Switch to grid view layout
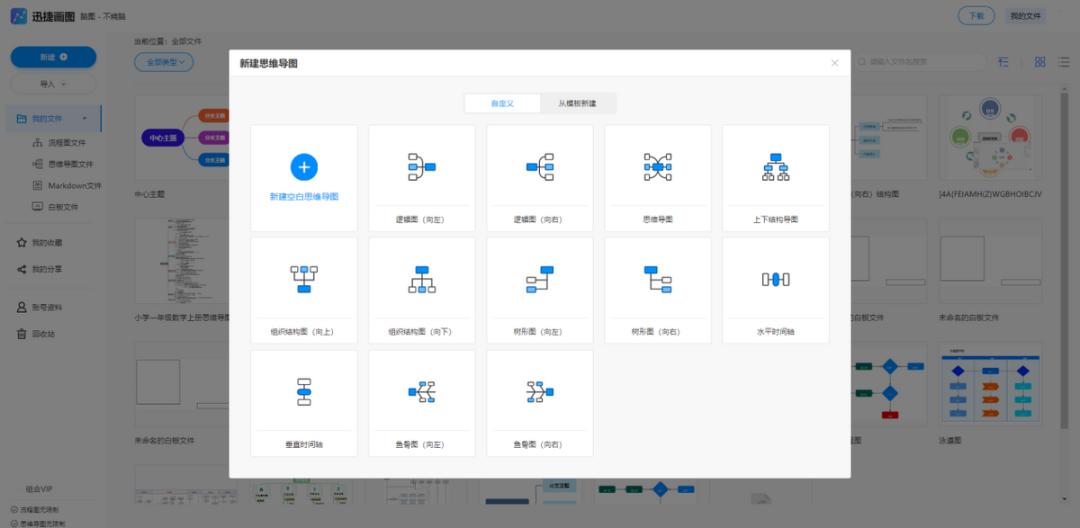The height and width of the screenshot is (528, 1080). 1040,62
